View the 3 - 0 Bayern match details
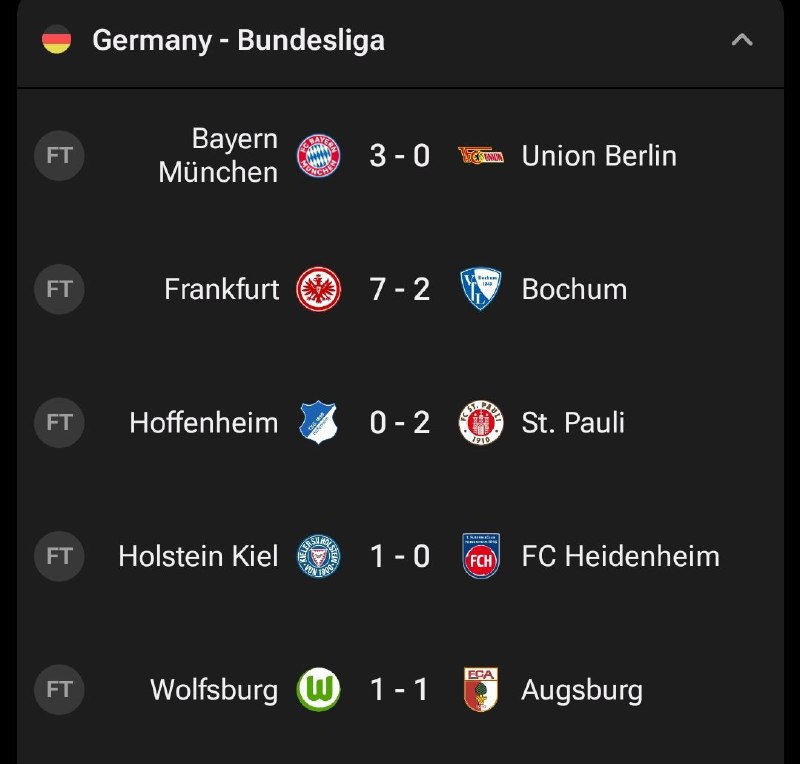Screen dimensions: 800x764 click(x=399, y=156)
